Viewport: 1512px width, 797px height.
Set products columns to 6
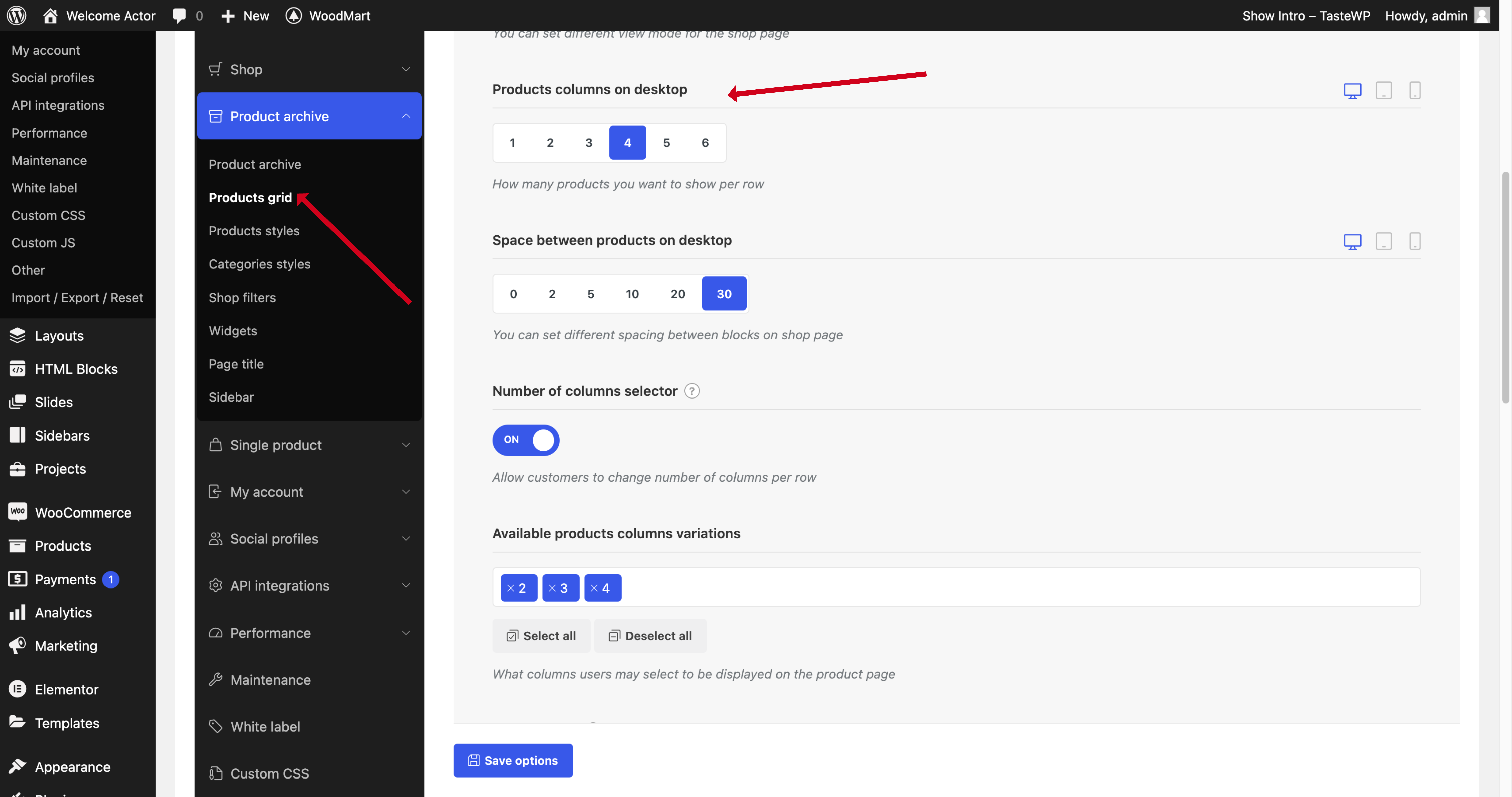[705, 143]
